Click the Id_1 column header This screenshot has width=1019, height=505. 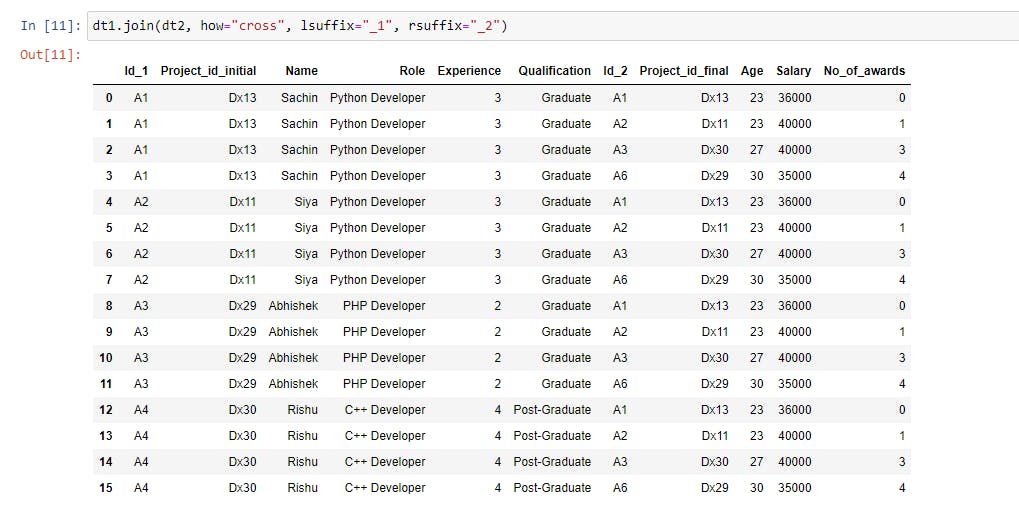[x=136, y=71]
